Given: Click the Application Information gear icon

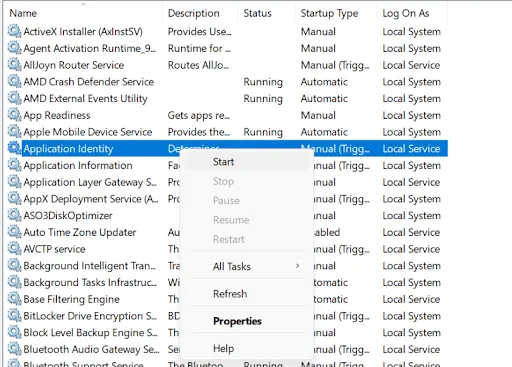Looking at the screenshot, I should 14,165.
